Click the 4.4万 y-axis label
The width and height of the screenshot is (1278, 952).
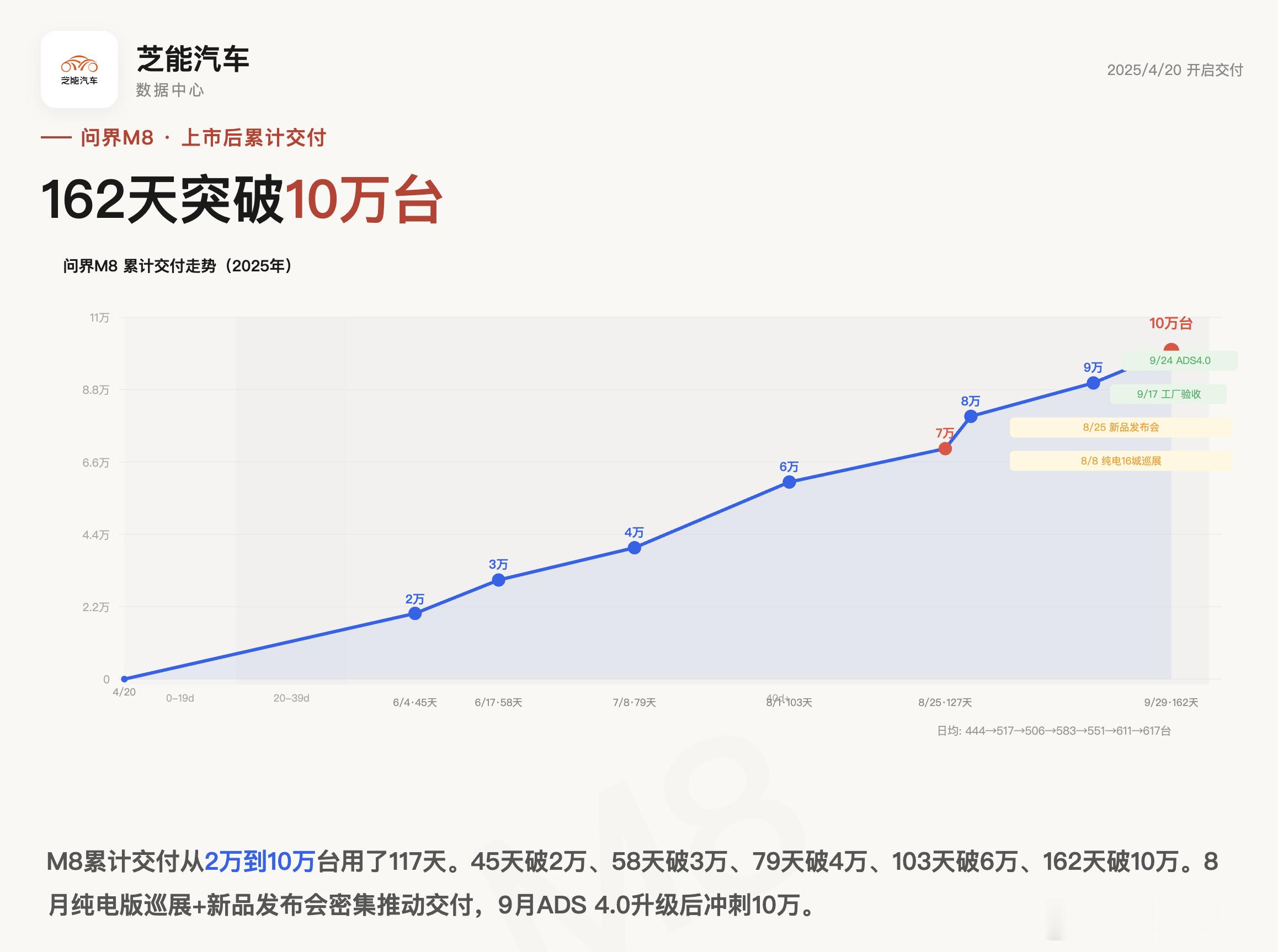[95, 535]
